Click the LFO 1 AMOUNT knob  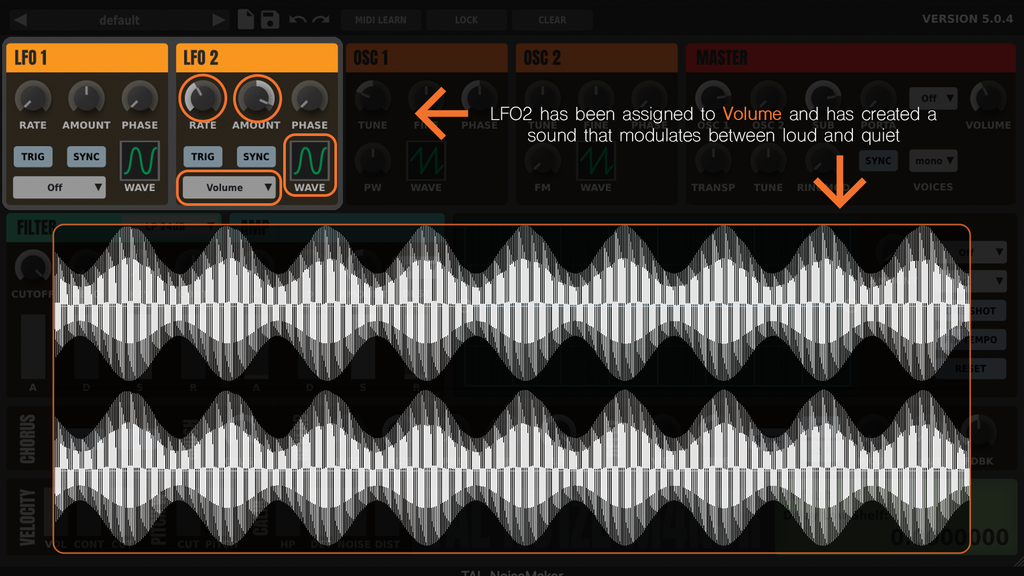coord(86,99)
